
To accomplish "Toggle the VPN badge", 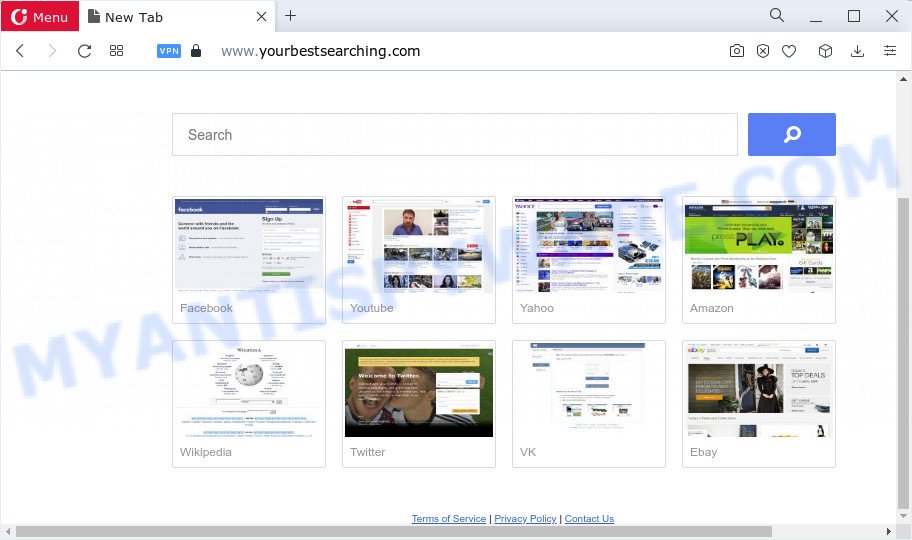I will pos(169,51).
